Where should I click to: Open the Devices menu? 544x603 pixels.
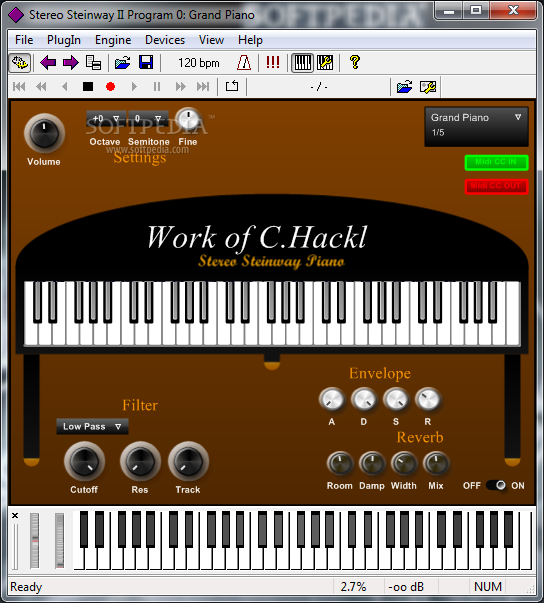165,40
